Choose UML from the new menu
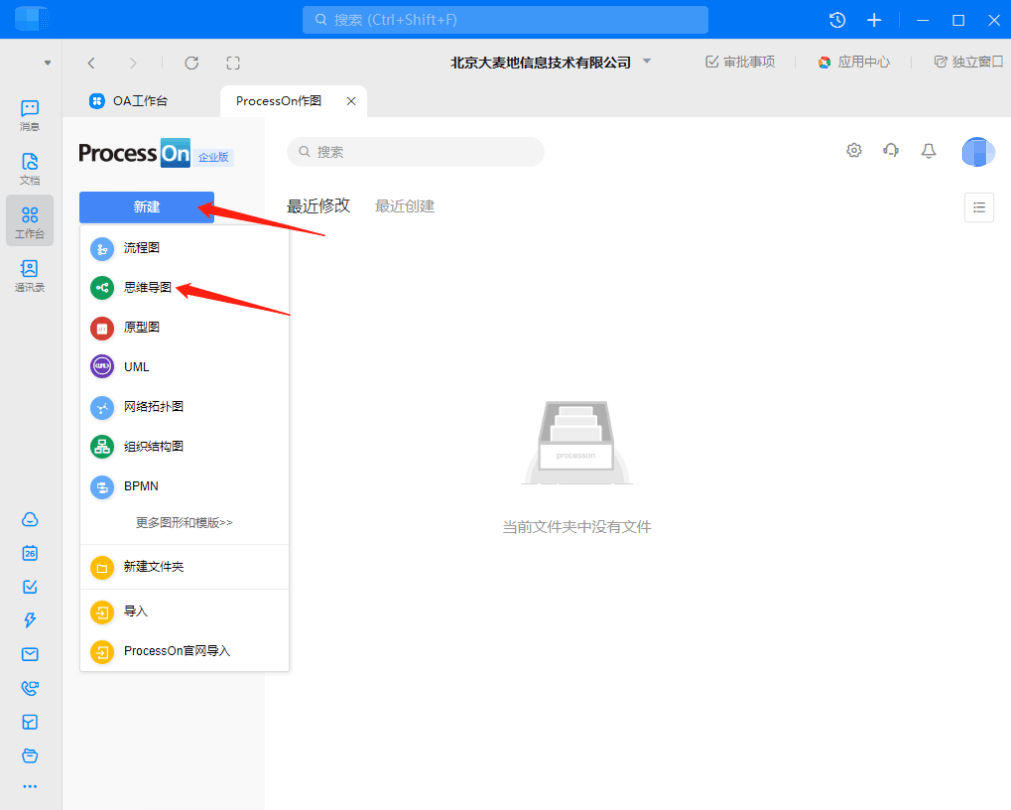Image resolution: width=1011 pixels, height=810 pixels. [184, 367]
